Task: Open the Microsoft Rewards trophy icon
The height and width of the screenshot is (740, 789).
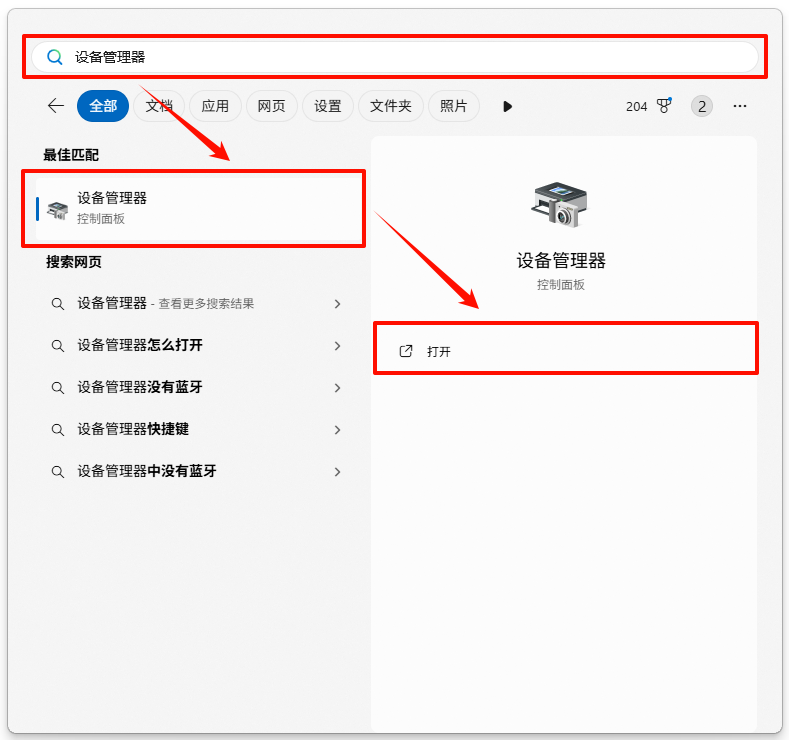Action: tap(664, 106)
